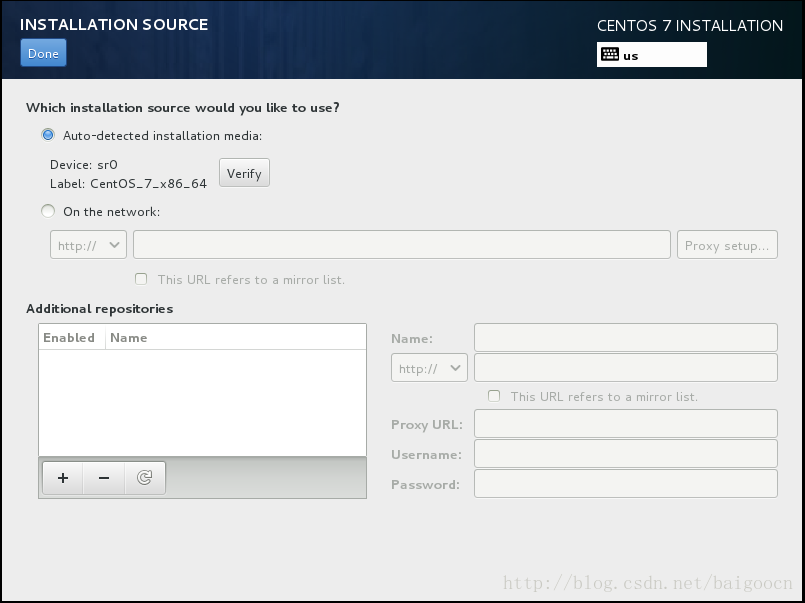805x603 pixels.
Task: Click the refresh repositories icon
Action: 144,478
